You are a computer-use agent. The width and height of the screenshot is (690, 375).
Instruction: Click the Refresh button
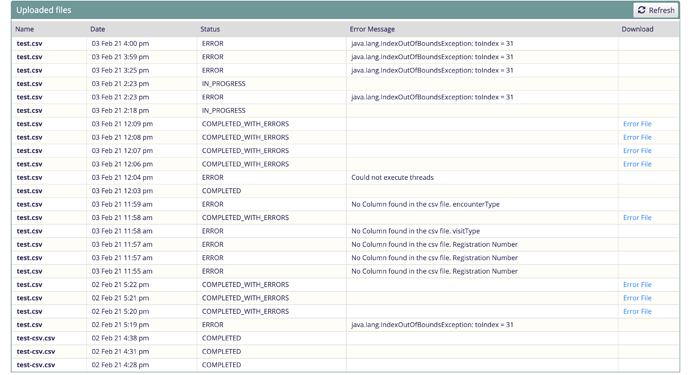click(656, 10)
